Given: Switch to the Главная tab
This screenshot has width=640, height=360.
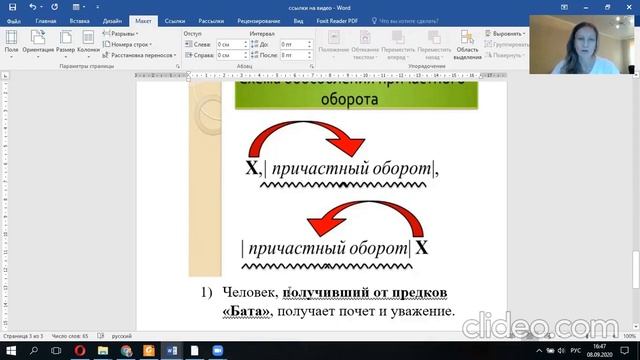Looking at the screenshot, I should click(45, 21).
